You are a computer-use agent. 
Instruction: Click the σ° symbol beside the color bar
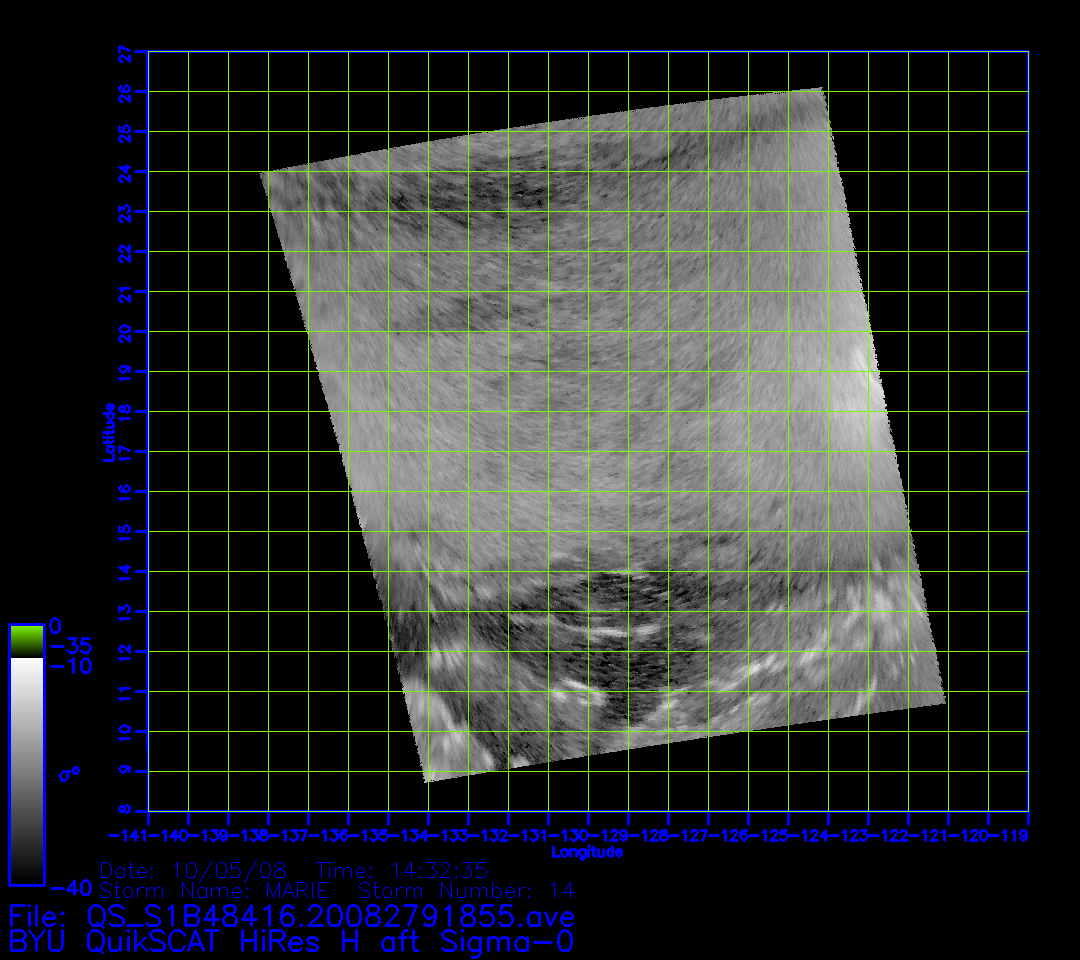point(68,773)
